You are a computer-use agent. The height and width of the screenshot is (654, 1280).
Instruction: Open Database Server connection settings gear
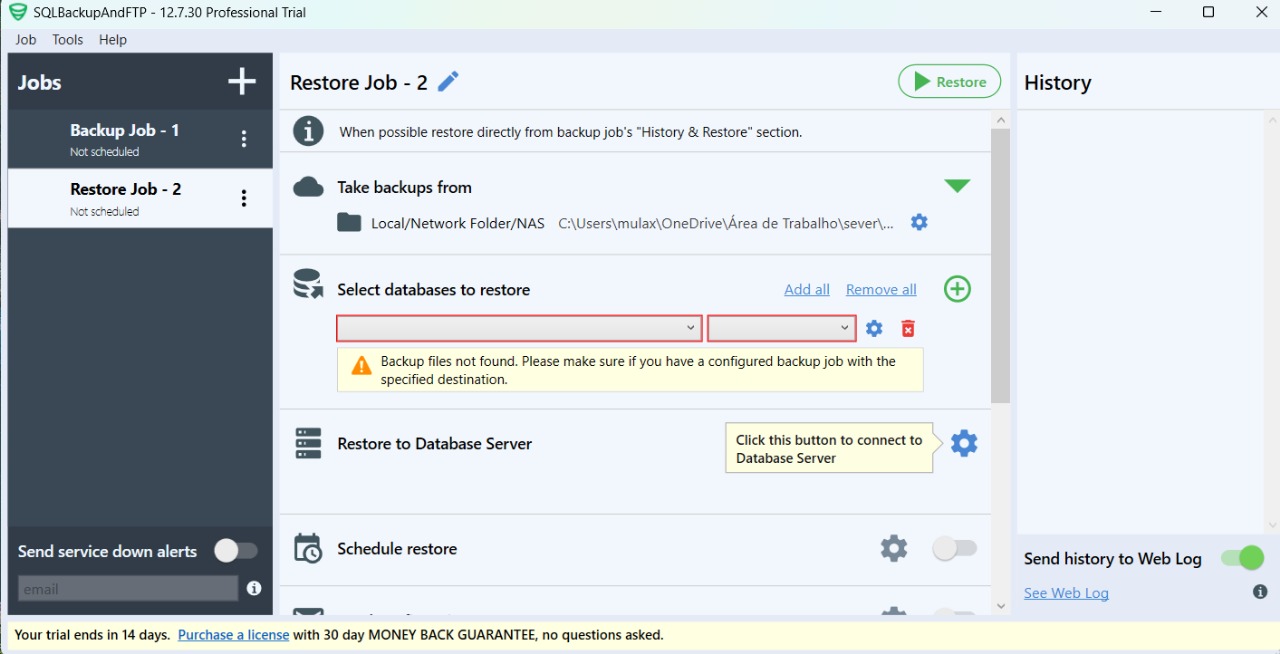(964, 443)
